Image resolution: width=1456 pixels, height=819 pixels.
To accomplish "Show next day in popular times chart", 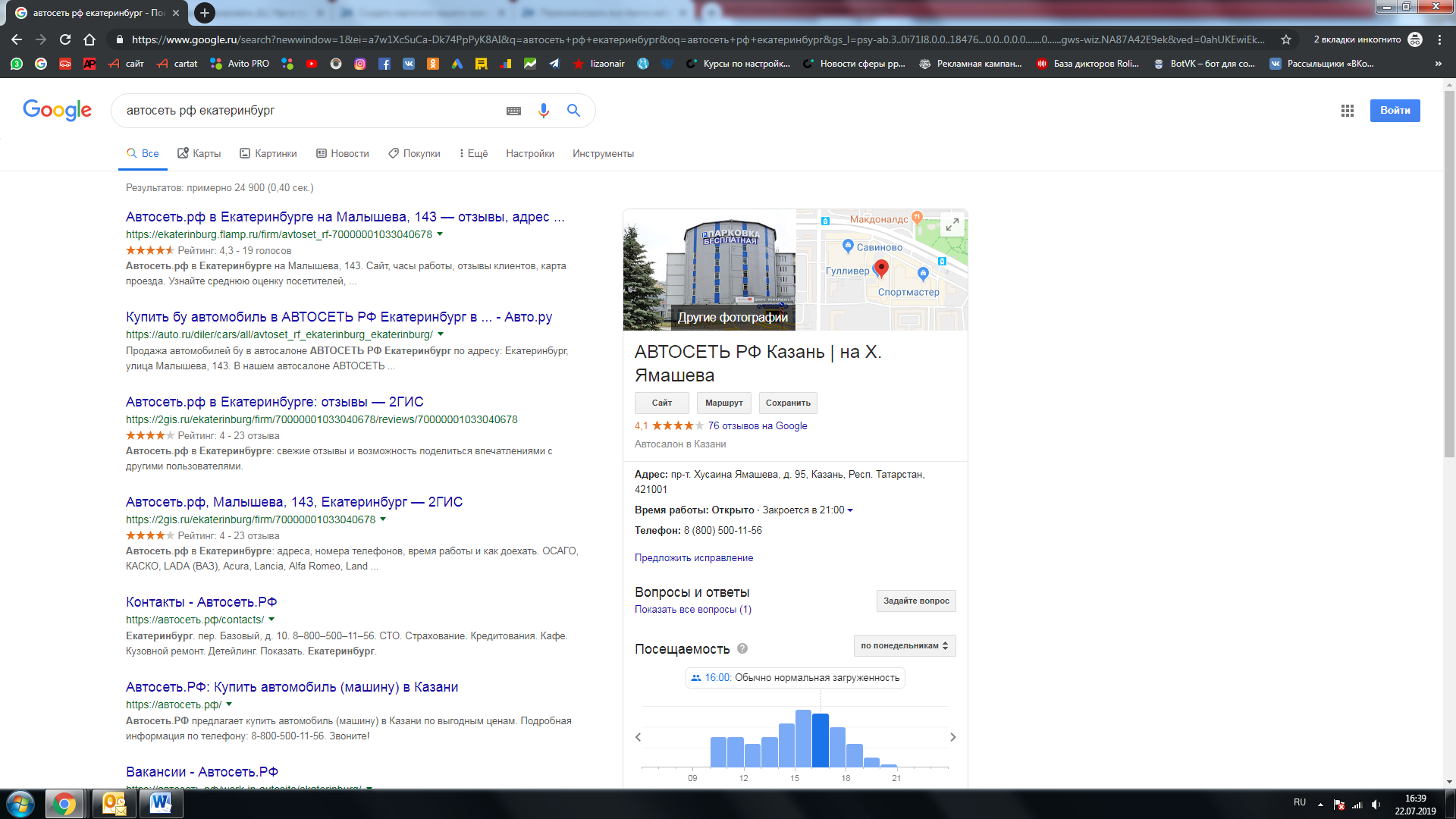I will coord(953,737).
